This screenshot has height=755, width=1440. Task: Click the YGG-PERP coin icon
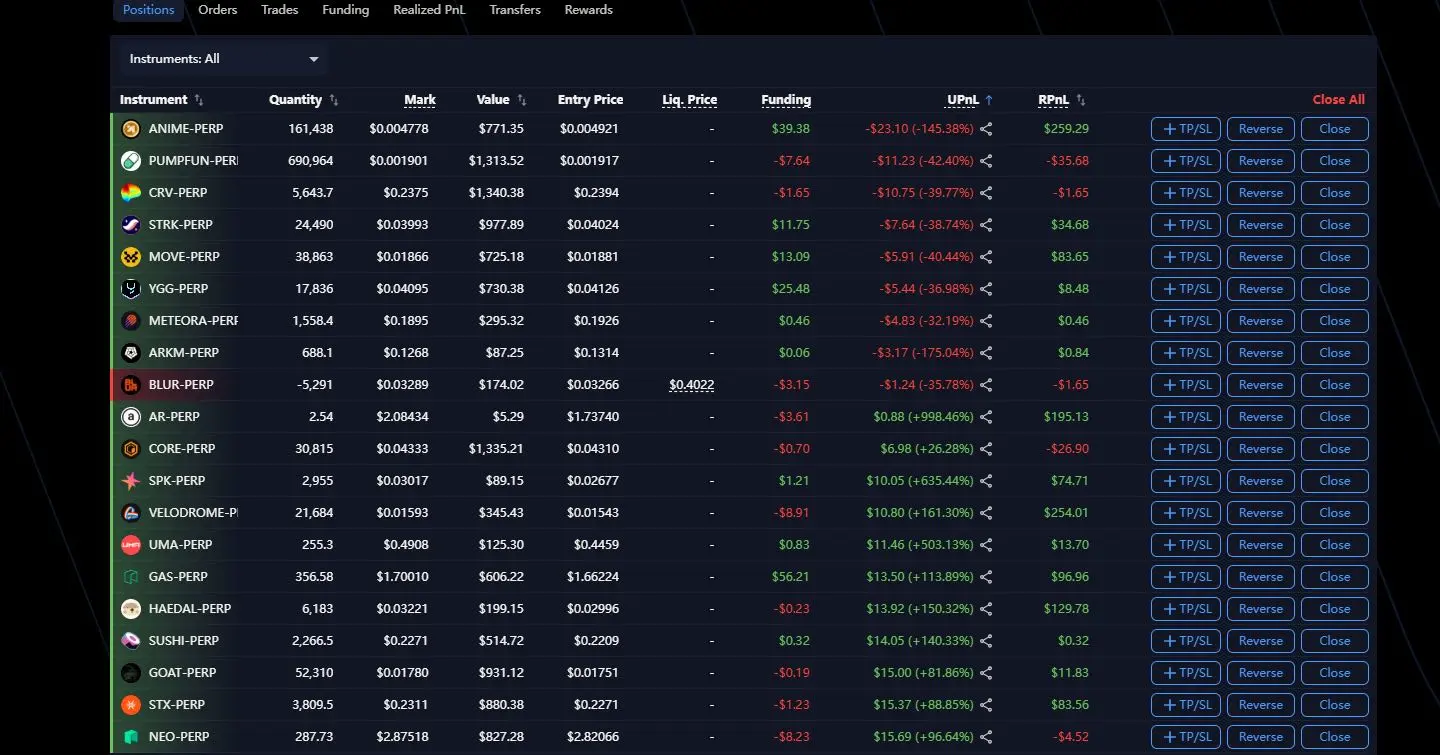point(131,289)
